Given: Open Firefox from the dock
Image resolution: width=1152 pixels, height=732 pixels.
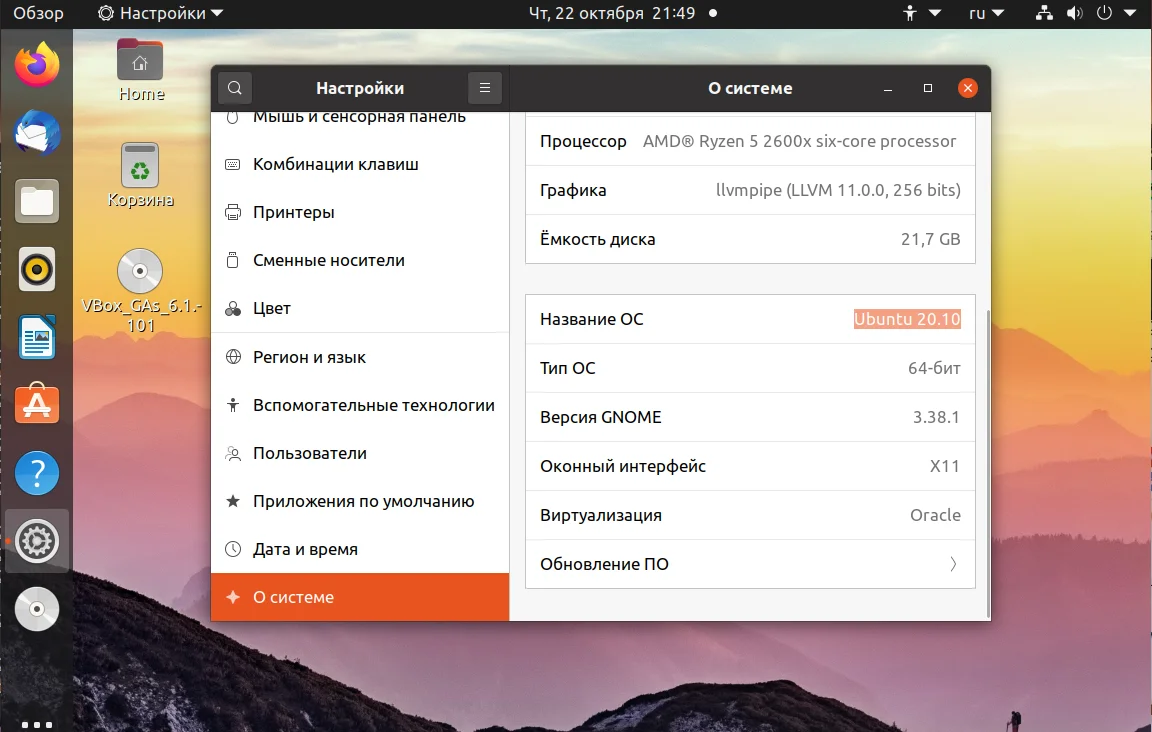Looking at the screenshot, I should (37, 65).
